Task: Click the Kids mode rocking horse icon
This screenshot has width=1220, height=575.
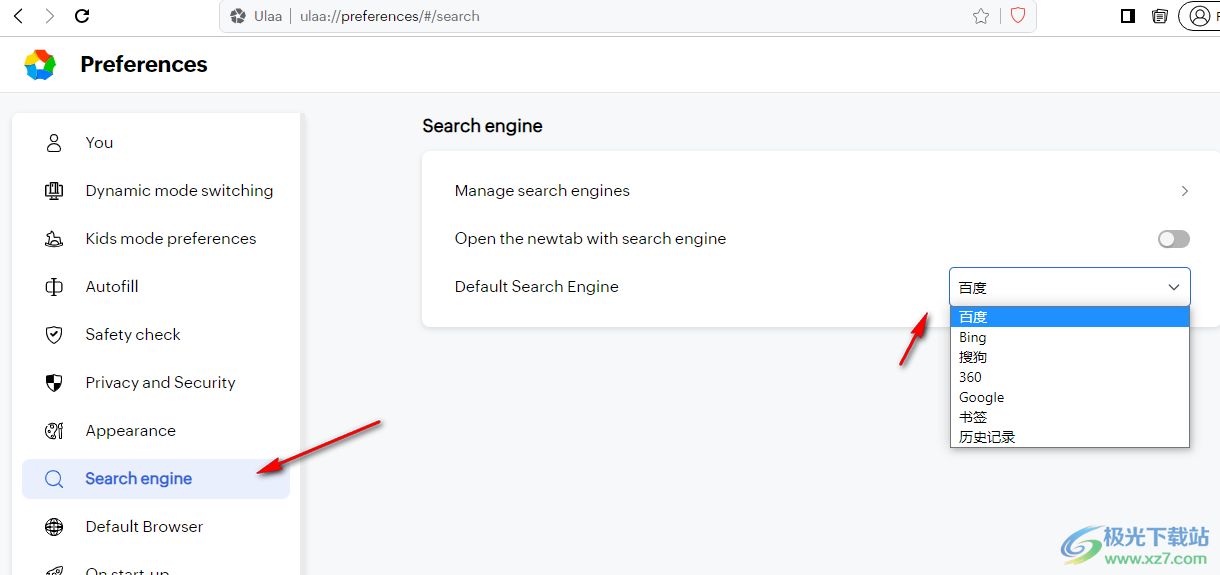Action: pos(54,238)
